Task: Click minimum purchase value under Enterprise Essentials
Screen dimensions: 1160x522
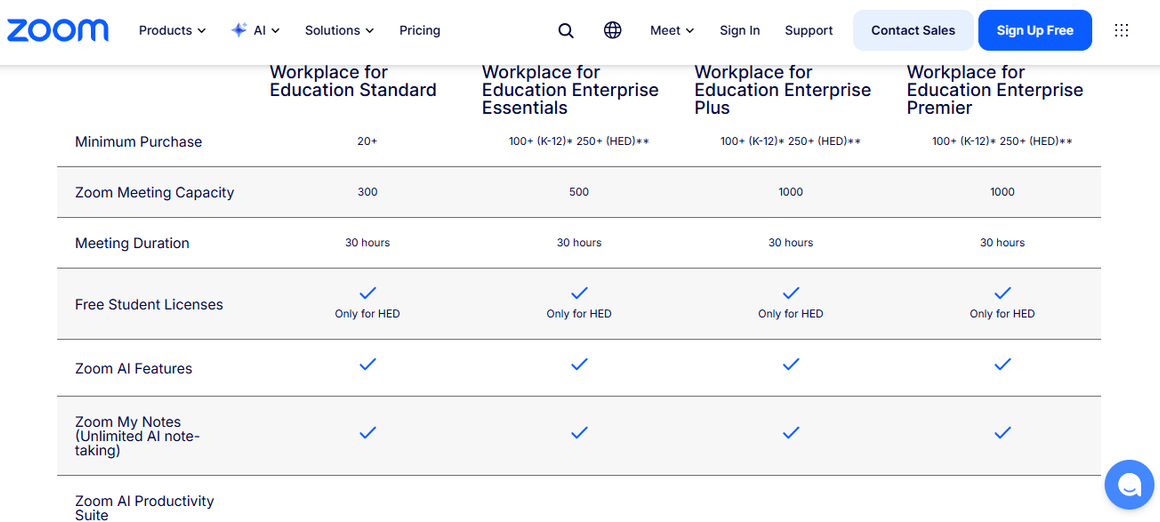Action: point(579,141)
